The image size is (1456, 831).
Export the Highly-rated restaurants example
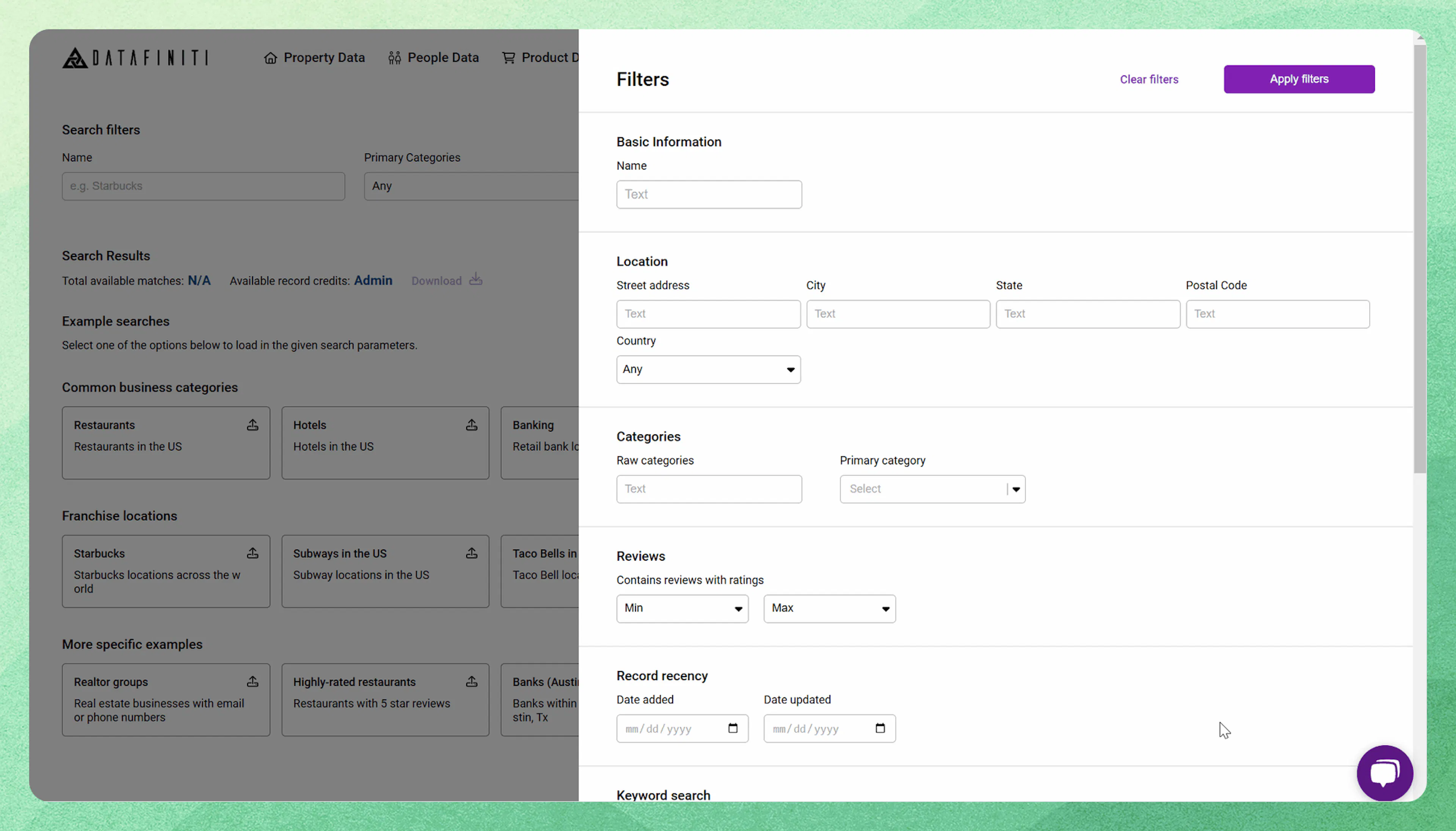click(472, 682)
